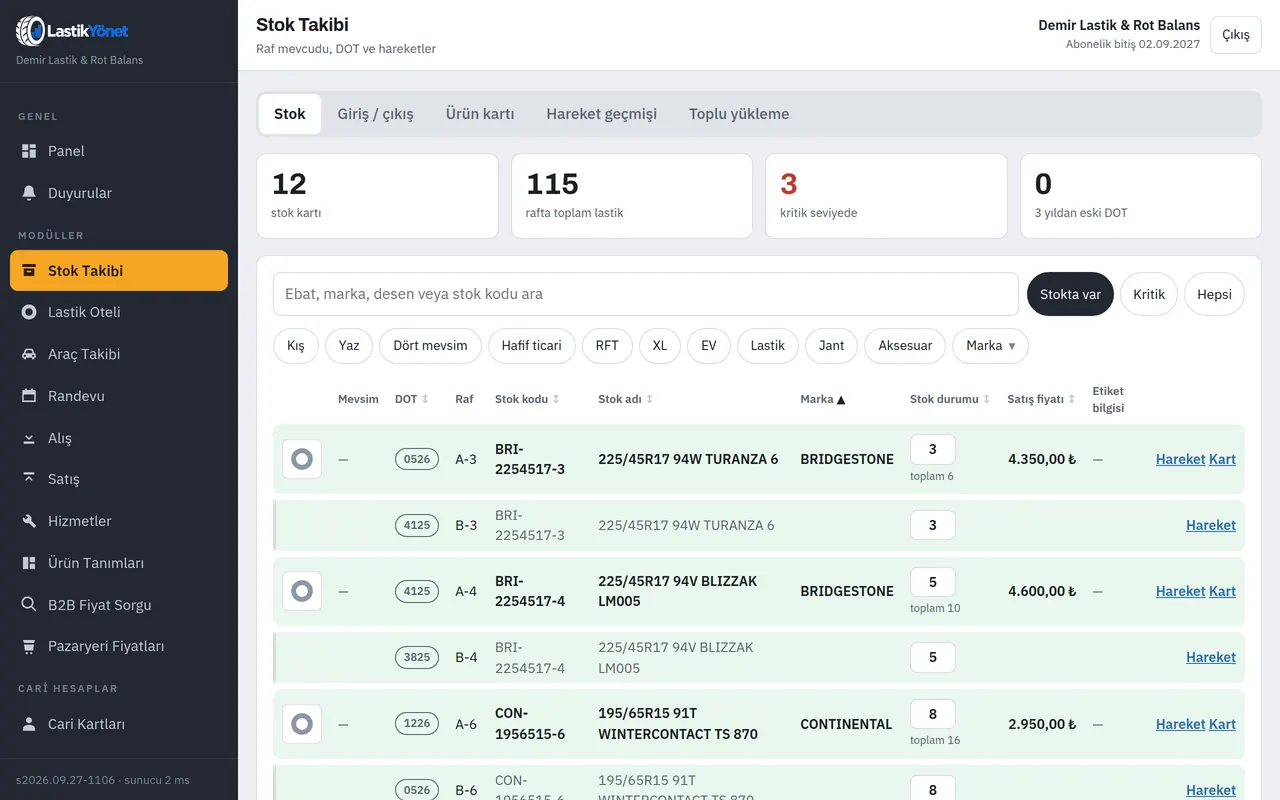Toggle the Hafif ticari filter

click(532, 345)
